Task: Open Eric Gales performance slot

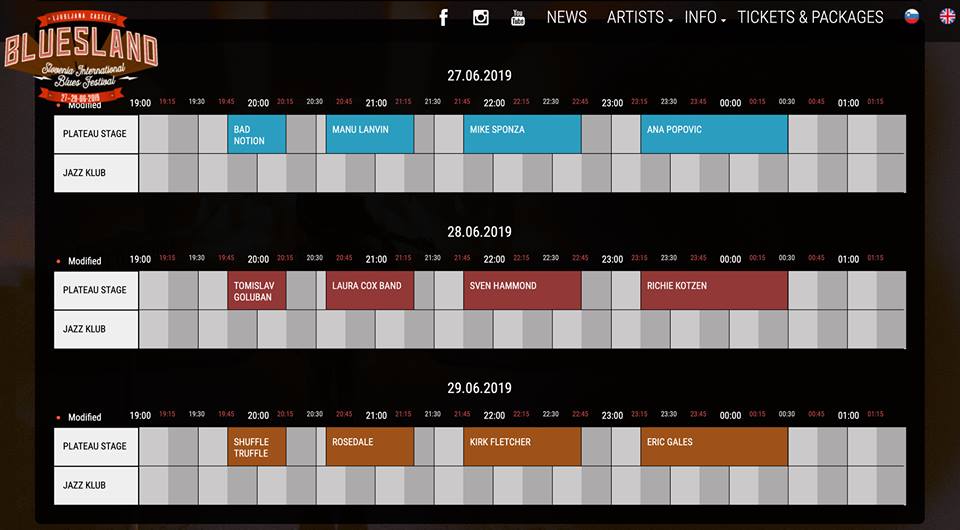Action: click(714, 446)
